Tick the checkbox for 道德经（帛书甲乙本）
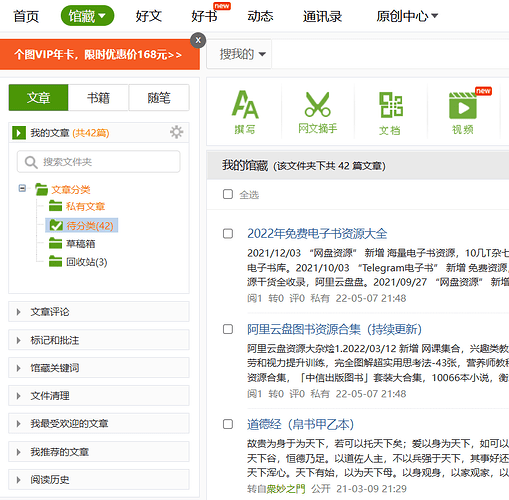The width and height of the screenshot is (509, 500). [228, 424]
